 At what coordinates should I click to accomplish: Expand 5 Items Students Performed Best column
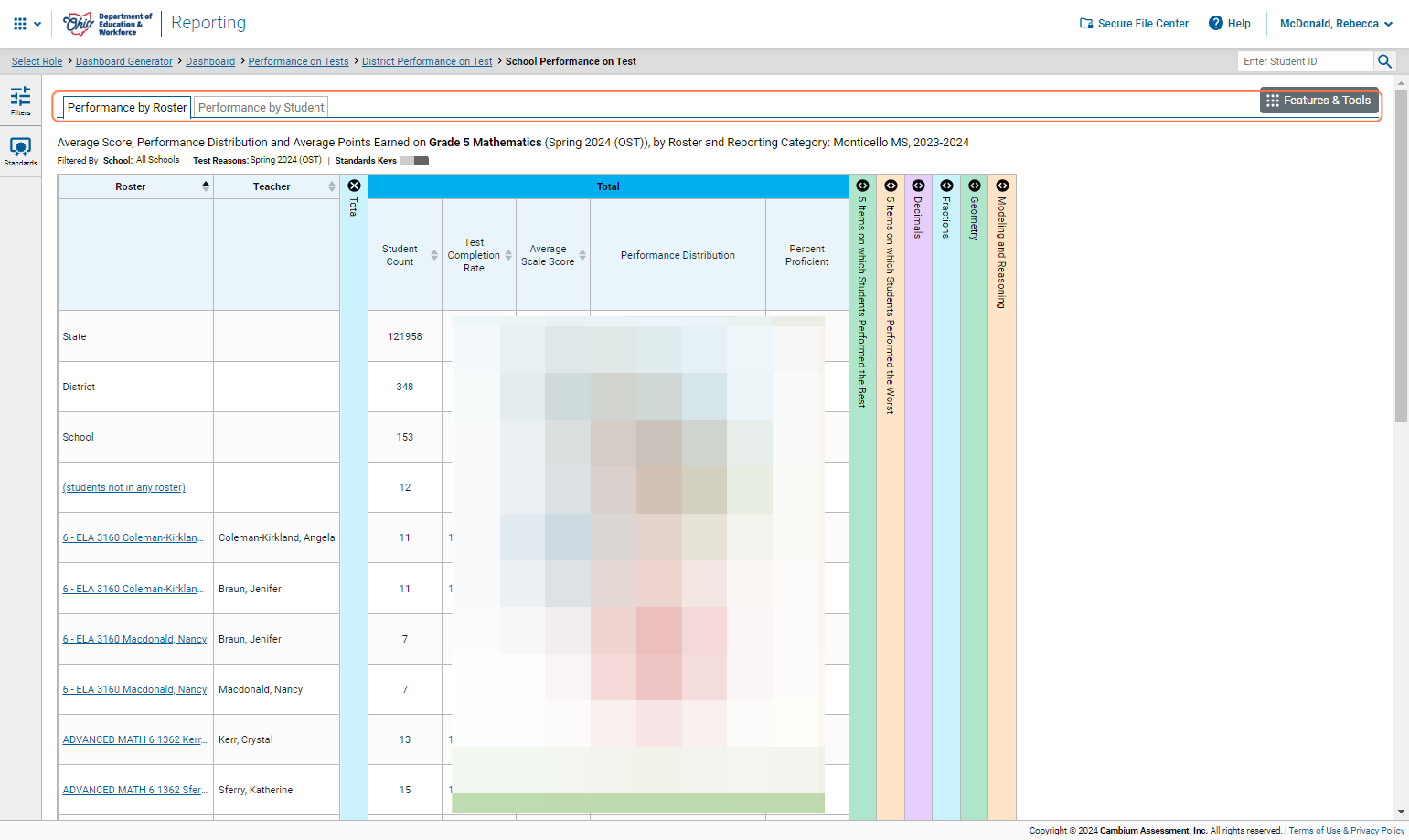(862, 186)
